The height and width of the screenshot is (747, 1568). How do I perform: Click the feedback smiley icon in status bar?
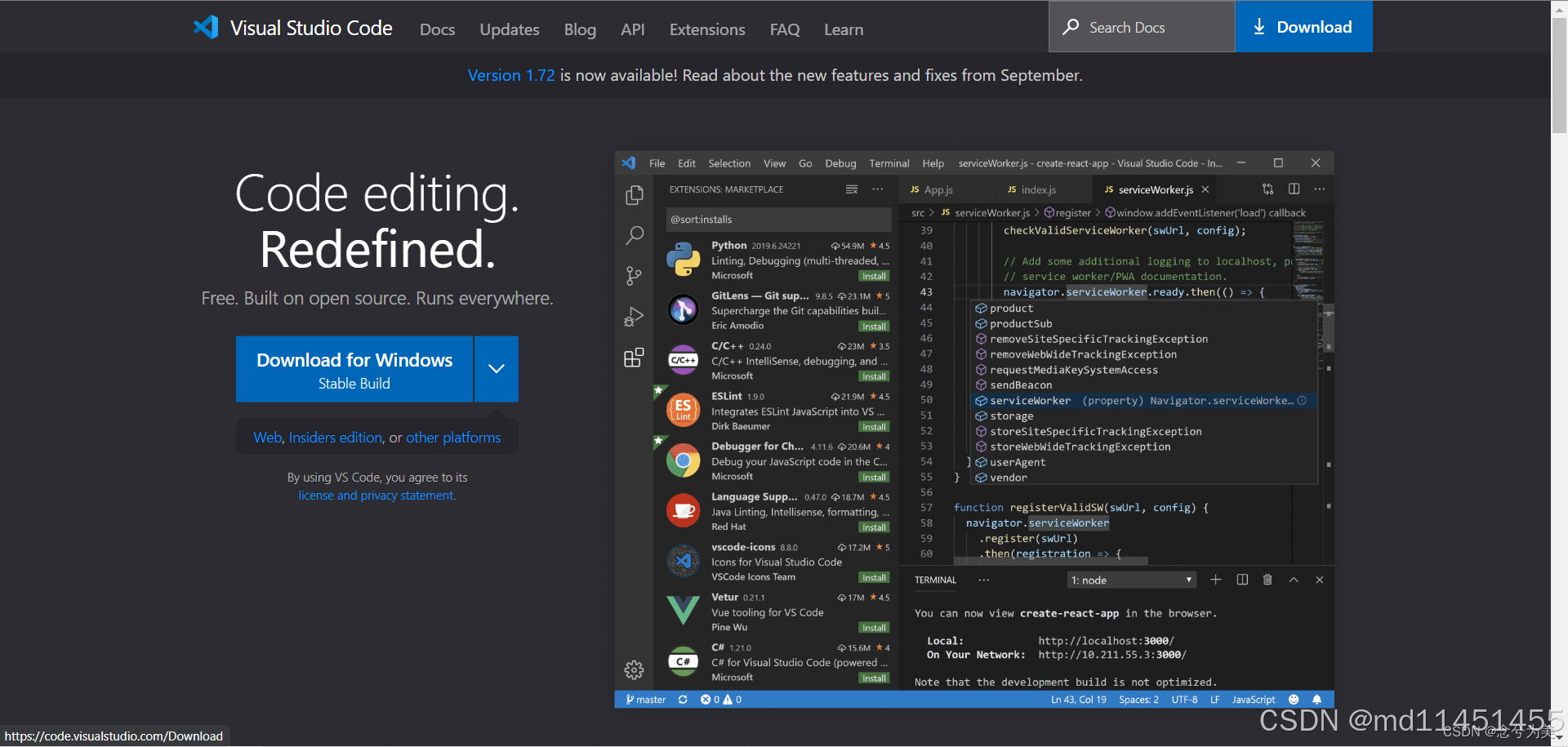click(x=1294, y=700)
